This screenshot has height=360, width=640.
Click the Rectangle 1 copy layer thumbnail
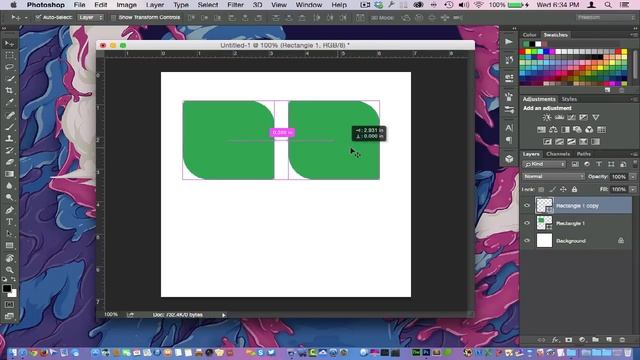pos(544,205)
